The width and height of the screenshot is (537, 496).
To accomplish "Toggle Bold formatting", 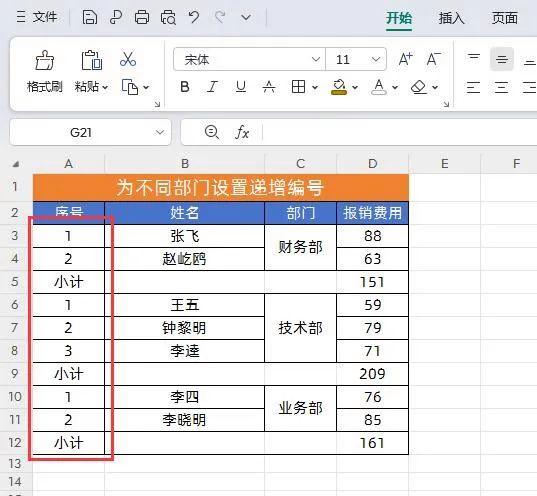I will tap(185, 87).
